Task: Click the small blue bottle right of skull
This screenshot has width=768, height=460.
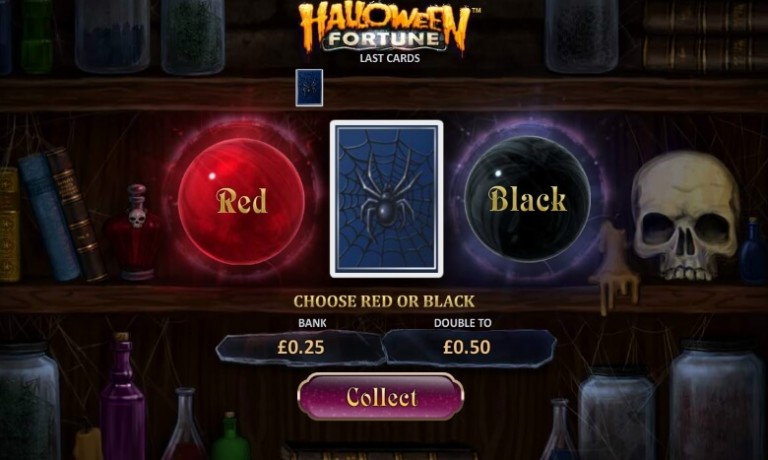Action: point(753,251)
